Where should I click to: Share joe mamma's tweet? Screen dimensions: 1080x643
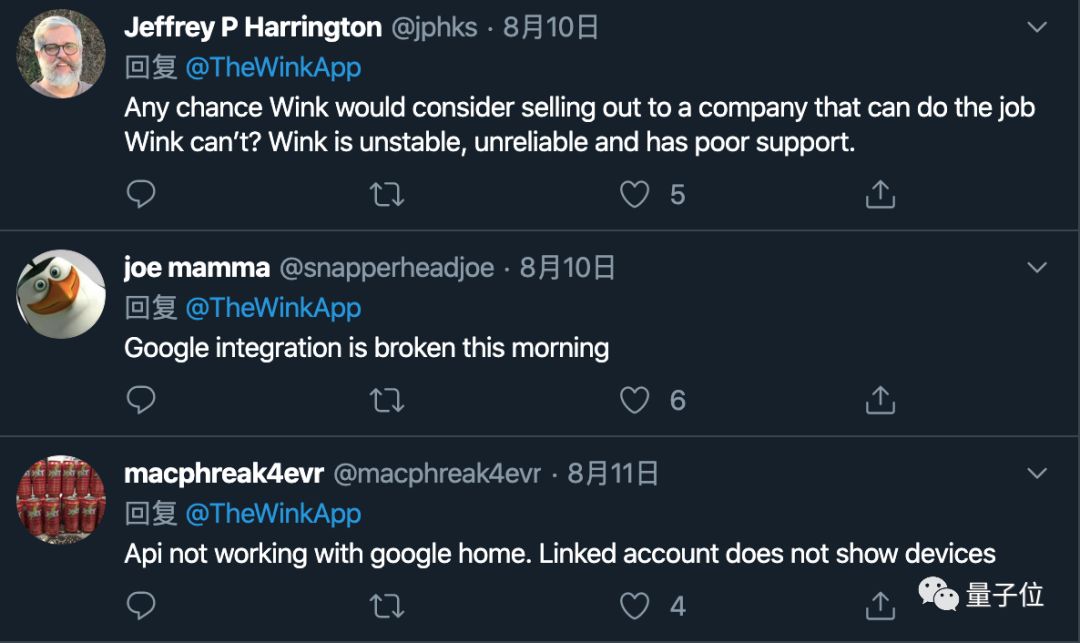[879, 400]
